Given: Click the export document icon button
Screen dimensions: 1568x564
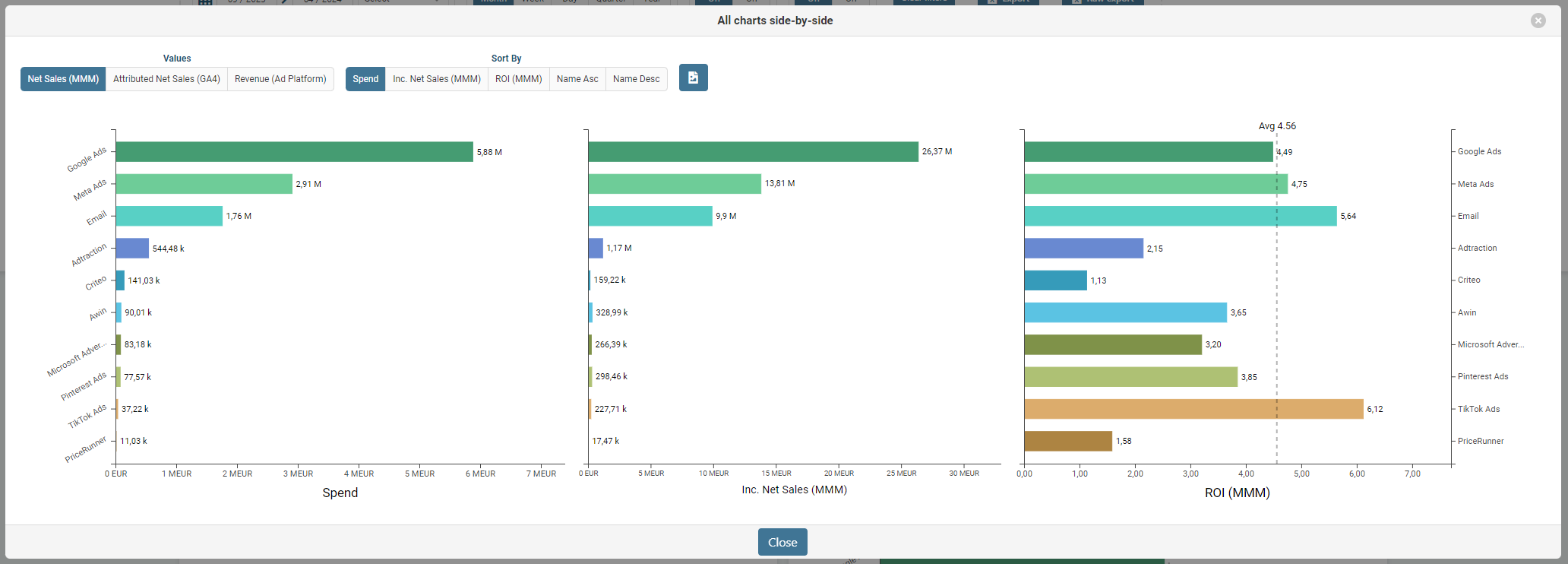Looking at the screenshot, I should (x=693, y=78).
